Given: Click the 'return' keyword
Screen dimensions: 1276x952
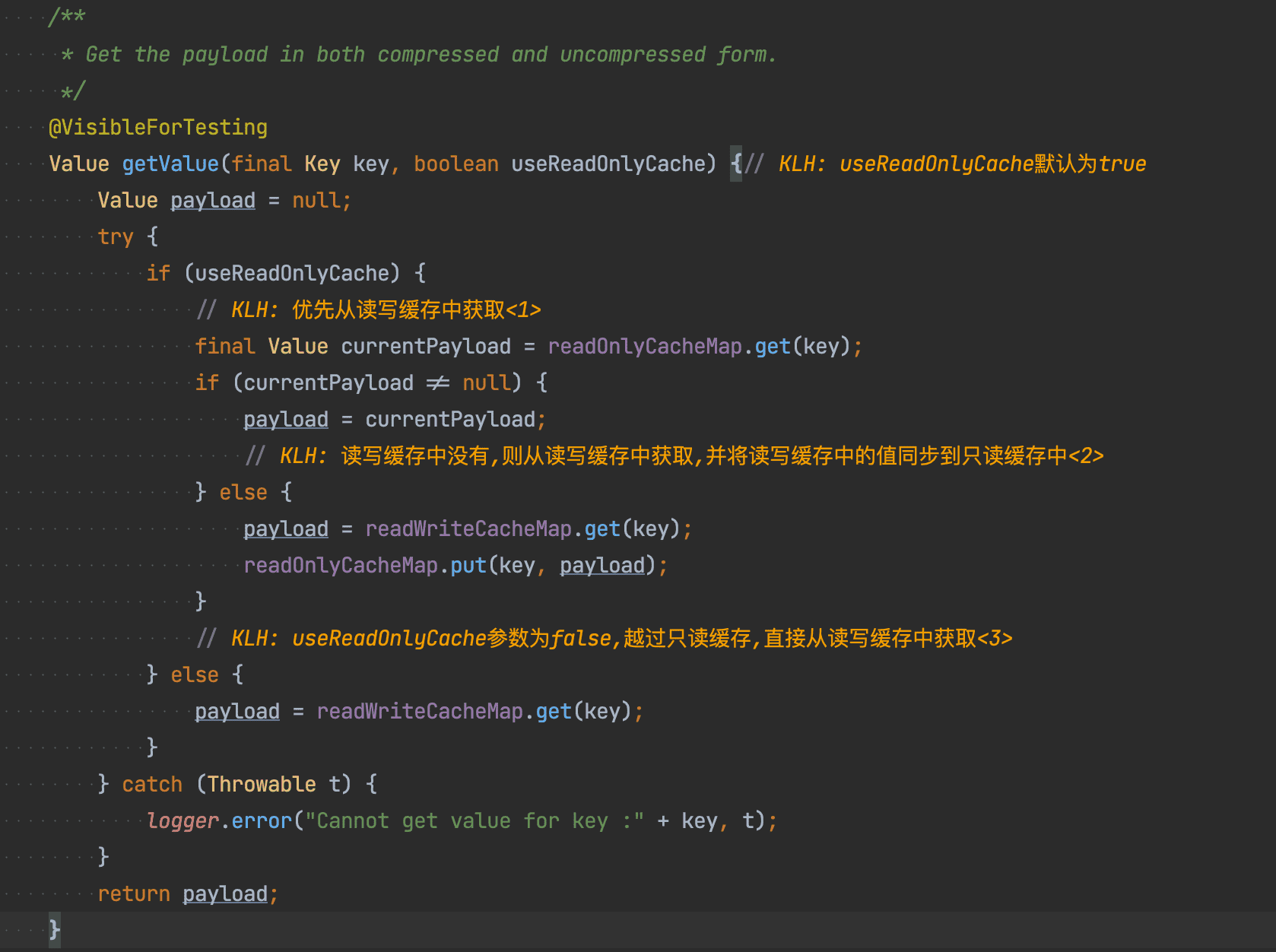Looking at the screenshot, I should click(134, 894).
